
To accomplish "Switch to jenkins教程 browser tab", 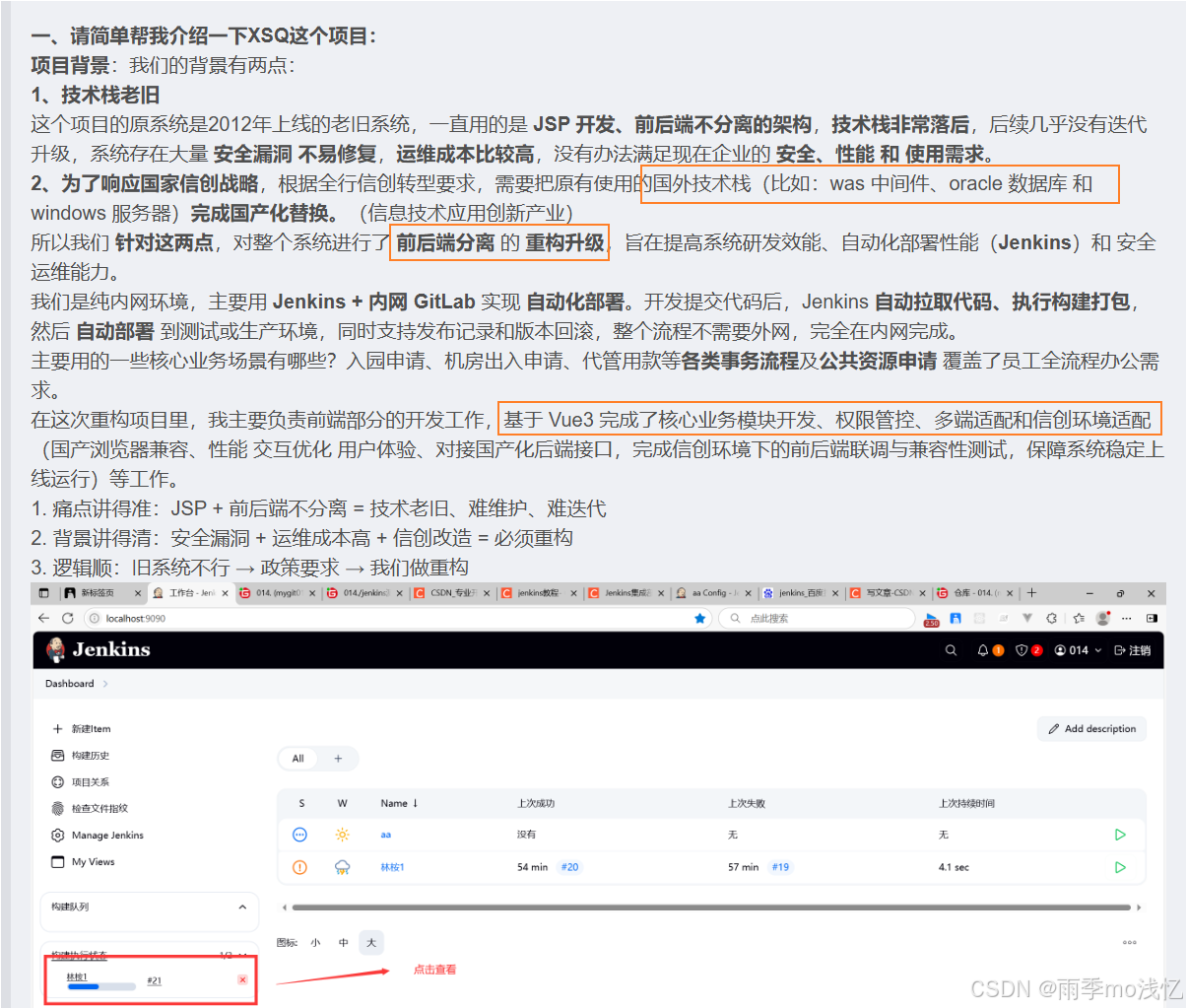I will pyautogui.click(x=537, y=593).
